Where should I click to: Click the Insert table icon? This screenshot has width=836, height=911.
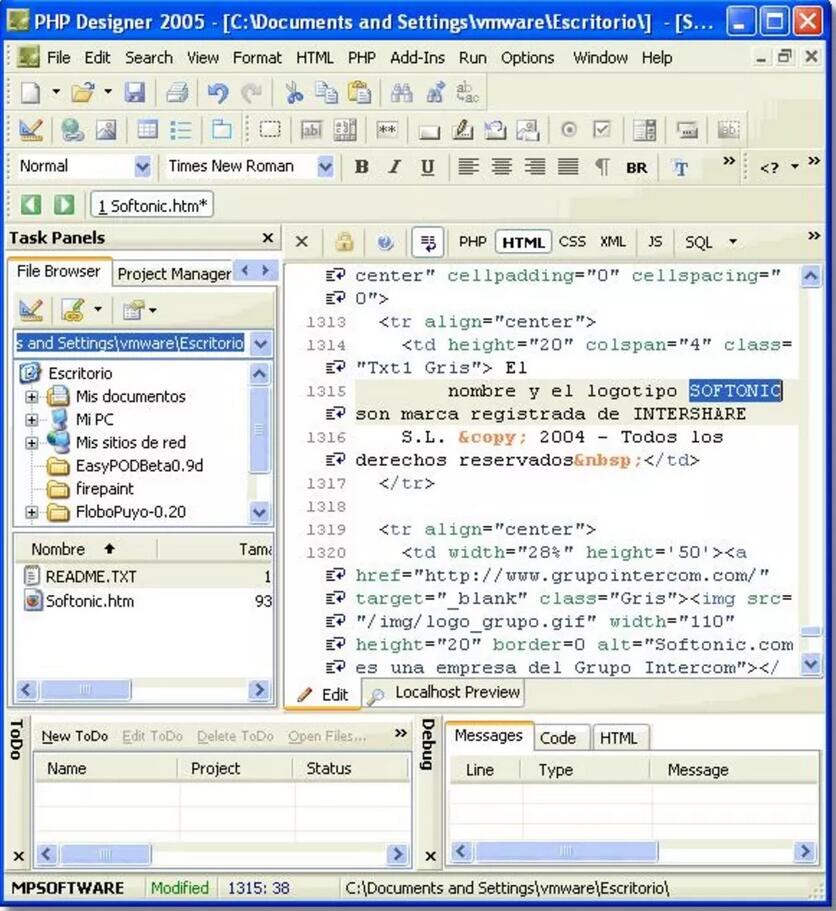[147, 129]
